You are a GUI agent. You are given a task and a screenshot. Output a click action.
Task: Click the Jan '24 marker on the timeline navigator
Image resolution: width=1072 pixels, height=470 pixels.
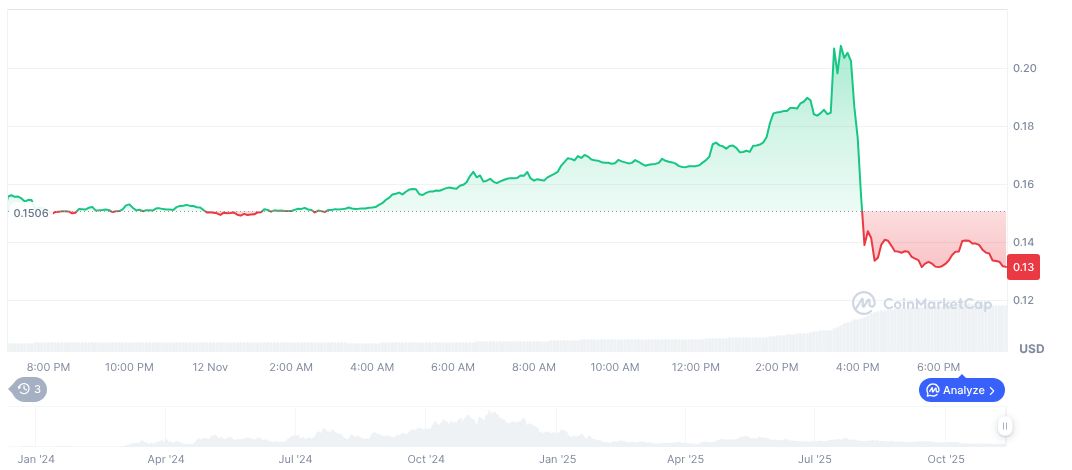coord(34,459)
